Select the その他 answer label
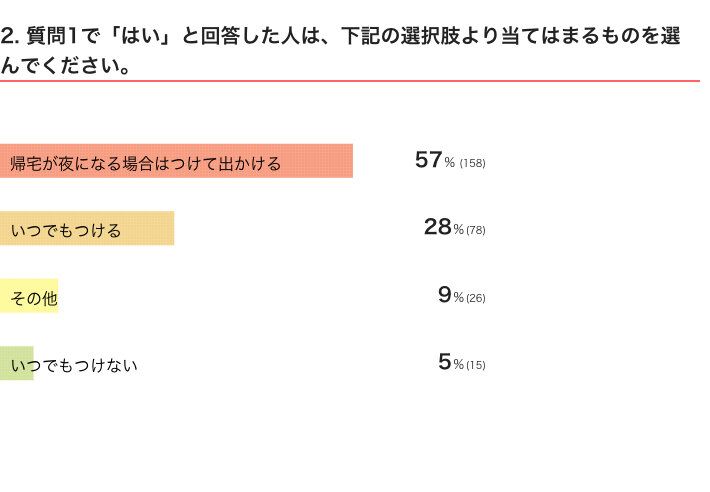The image size is (710, 492). (x=34, y=297)
